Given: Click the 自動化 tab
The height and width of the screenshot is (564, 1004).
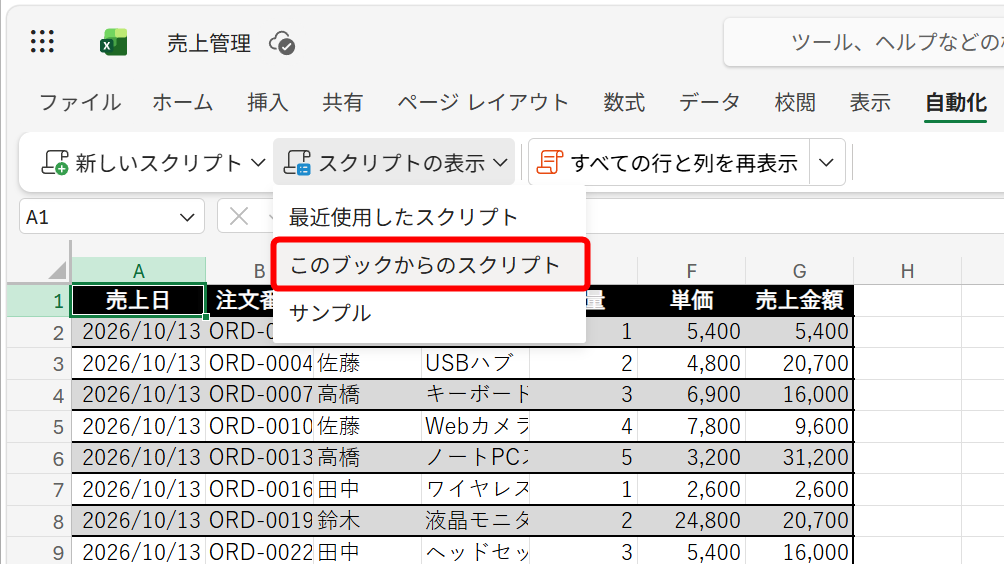Looking at the screenshot, I should pos(956,102).
